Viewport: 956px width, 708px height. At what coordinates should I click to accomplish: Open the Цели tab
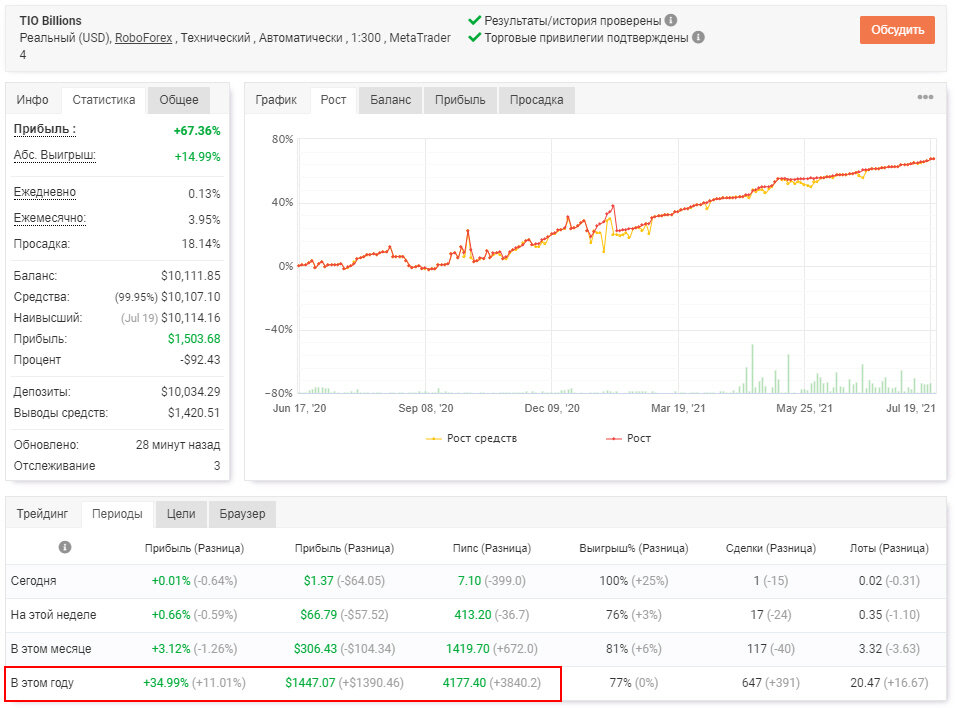[x=181, y=514]
